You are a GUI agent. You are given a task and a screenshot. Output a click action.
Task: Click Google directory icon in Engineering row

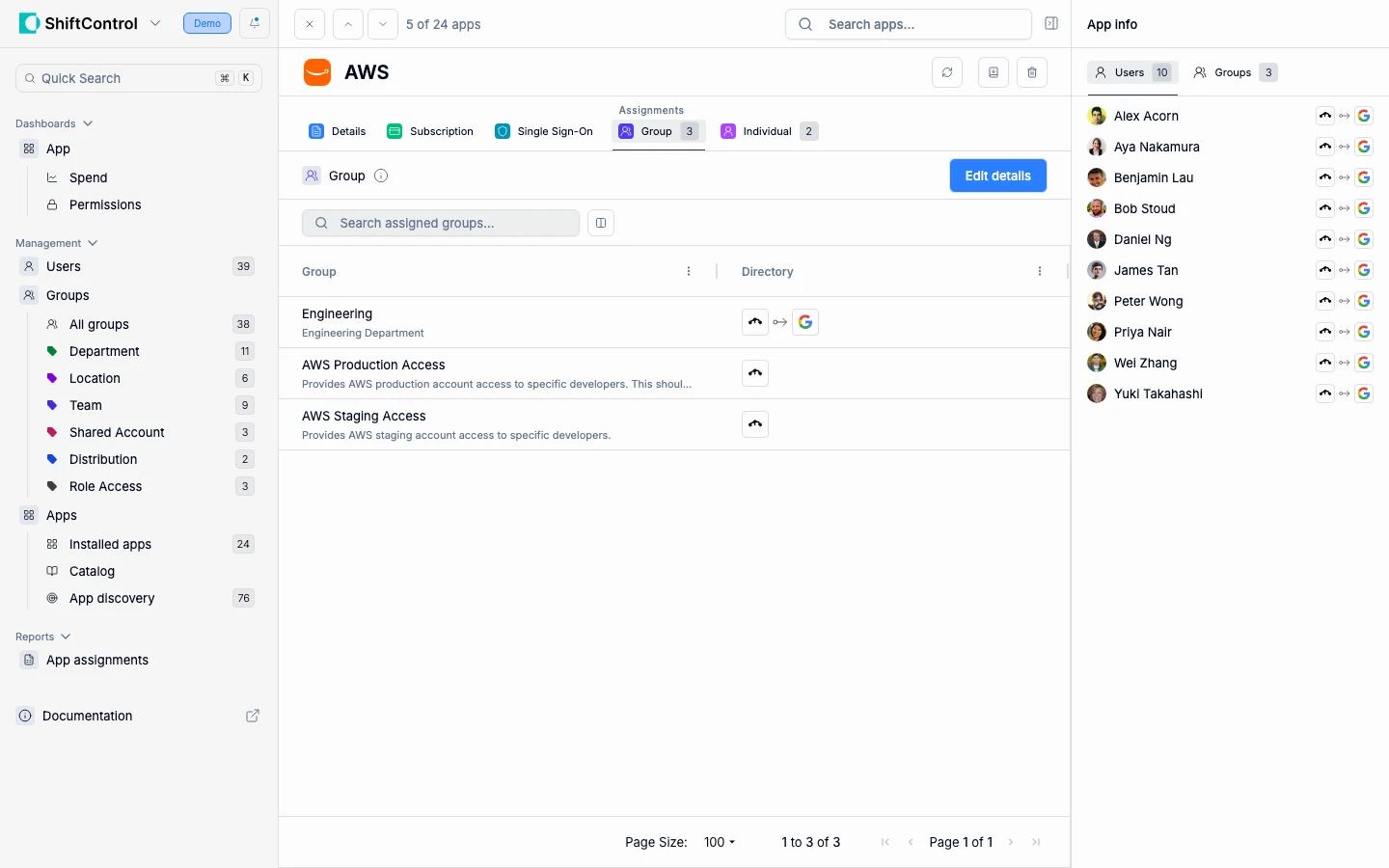point(805,322)
